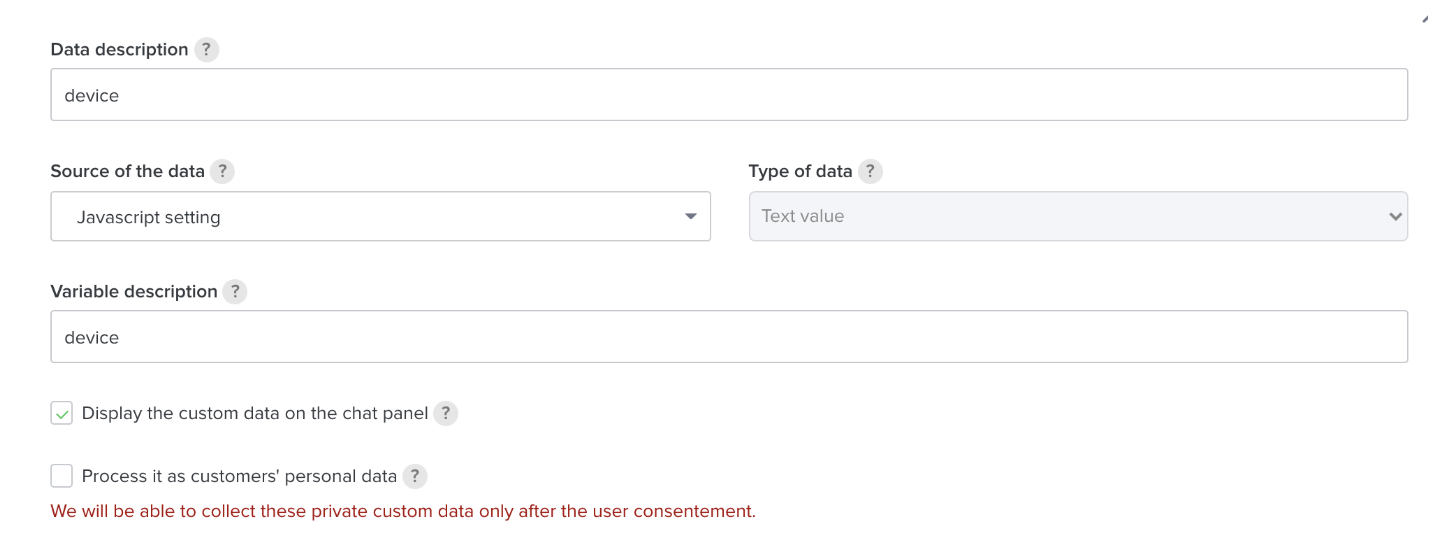Click into the Data description text field
The image size is (1450, 544).
(728, 95)
